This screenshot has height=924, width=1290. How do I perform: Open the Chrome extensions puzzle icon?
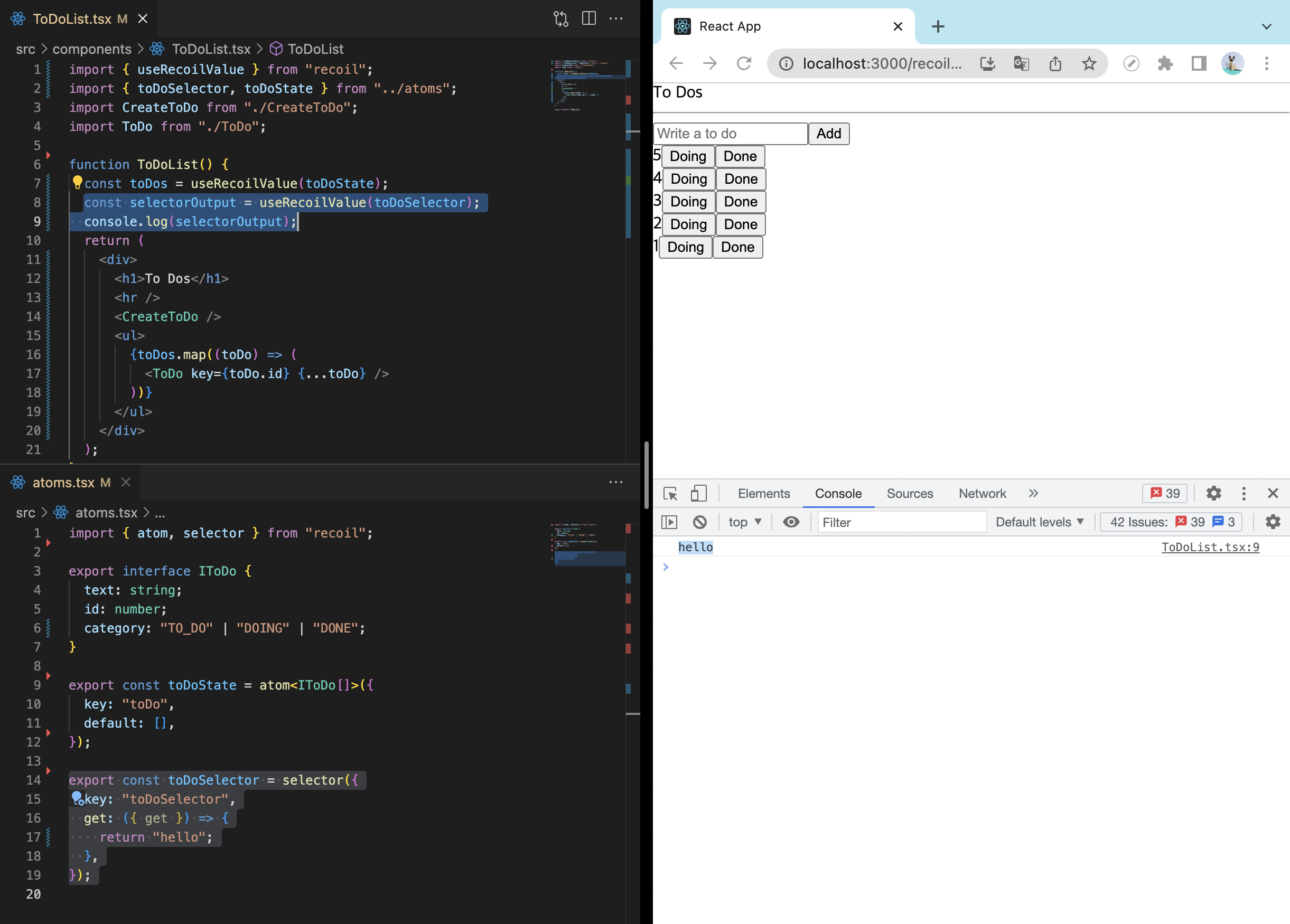(x=1165, y=63)
